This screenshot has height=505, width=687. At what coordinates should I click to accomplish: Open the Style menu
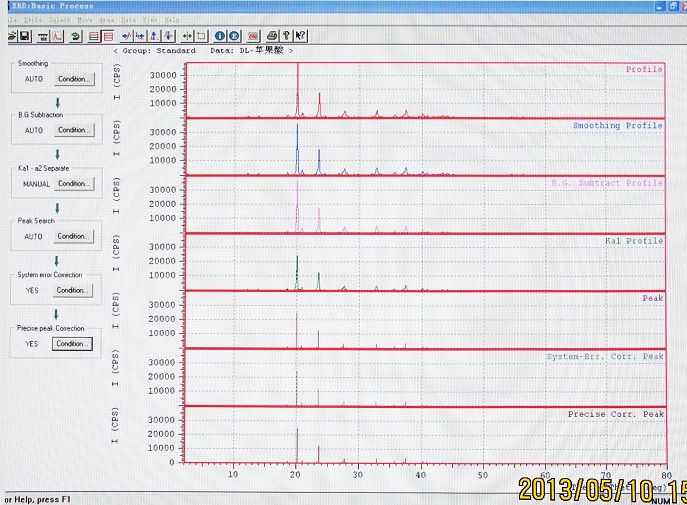(33, 19)
